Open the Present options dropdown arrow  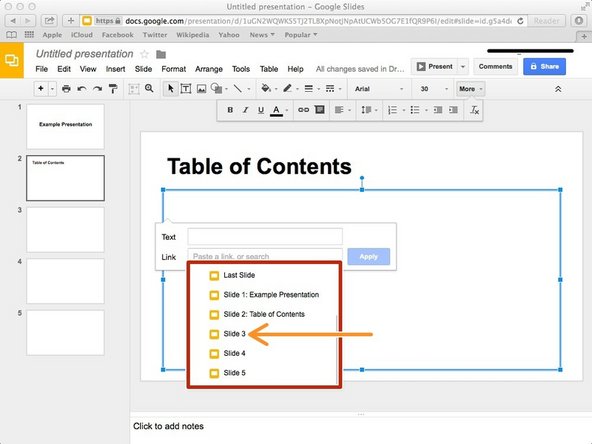(x=463, y=66)
